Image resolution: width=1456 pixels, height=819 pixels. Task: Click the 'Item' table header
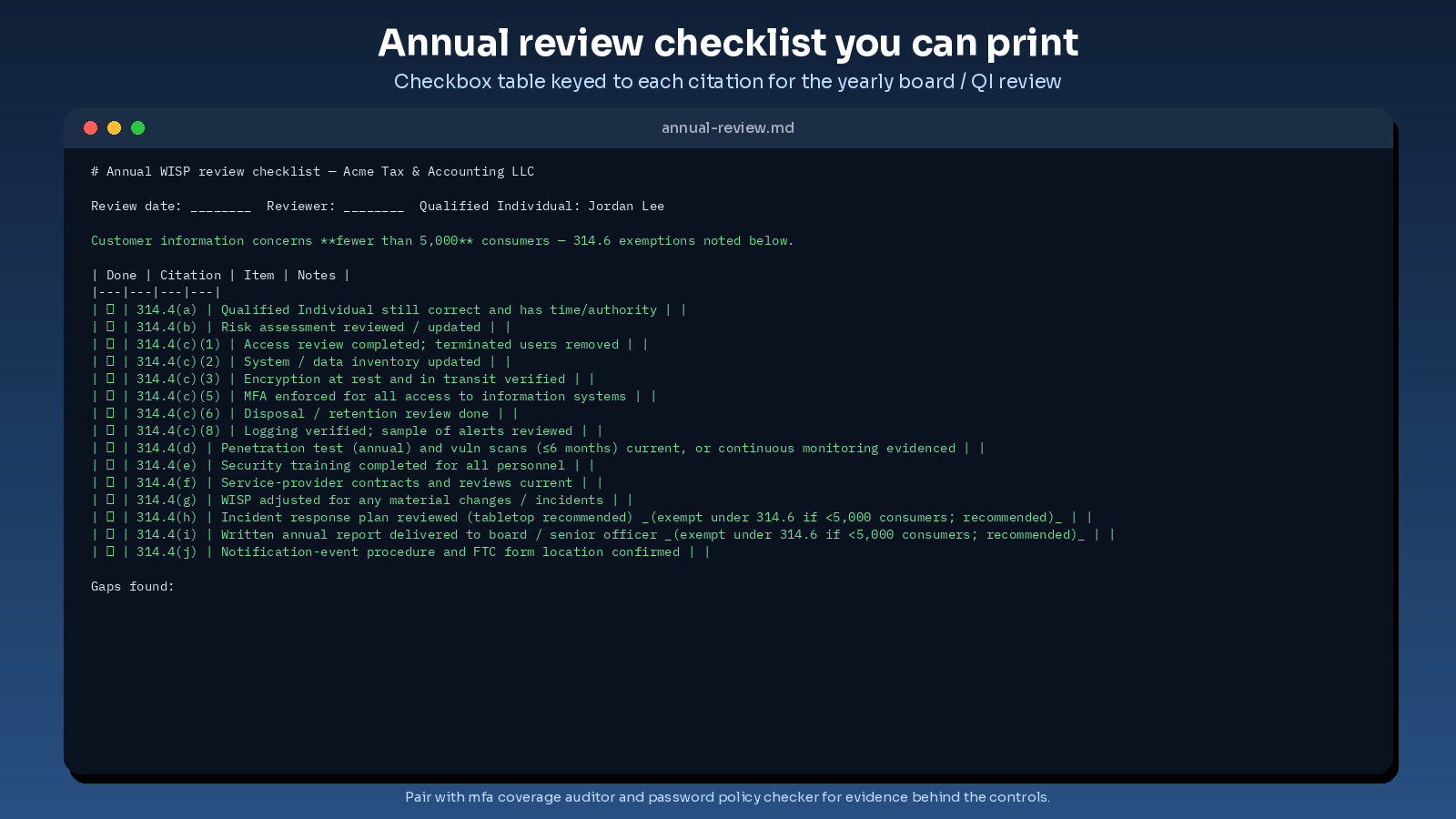click(259, 275)
